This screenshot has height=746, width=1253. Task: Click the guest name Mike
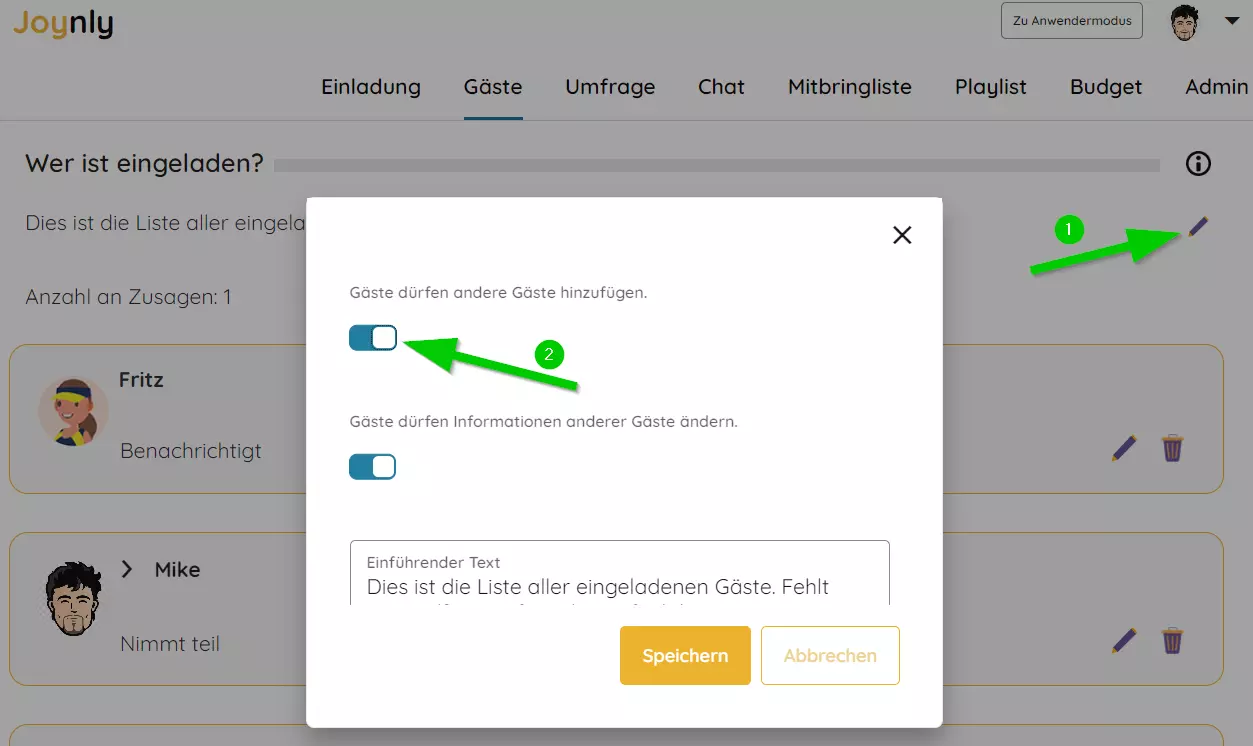[x=178, y=570]
